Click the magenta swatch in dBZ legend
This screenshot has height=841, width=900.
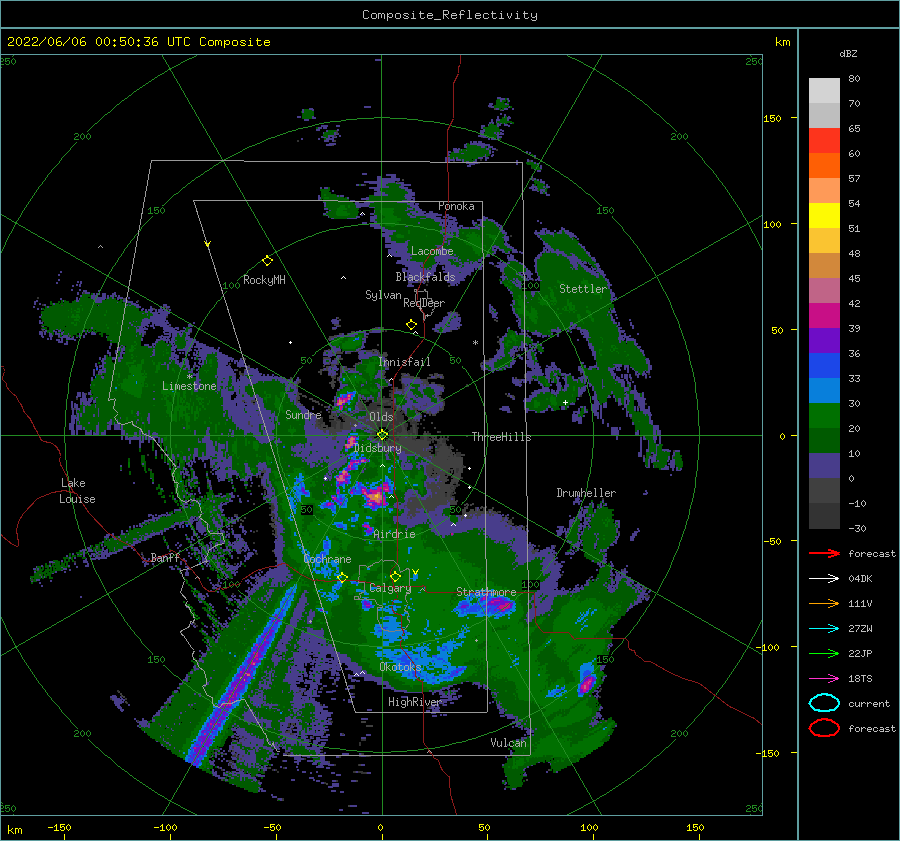point(824,316)
